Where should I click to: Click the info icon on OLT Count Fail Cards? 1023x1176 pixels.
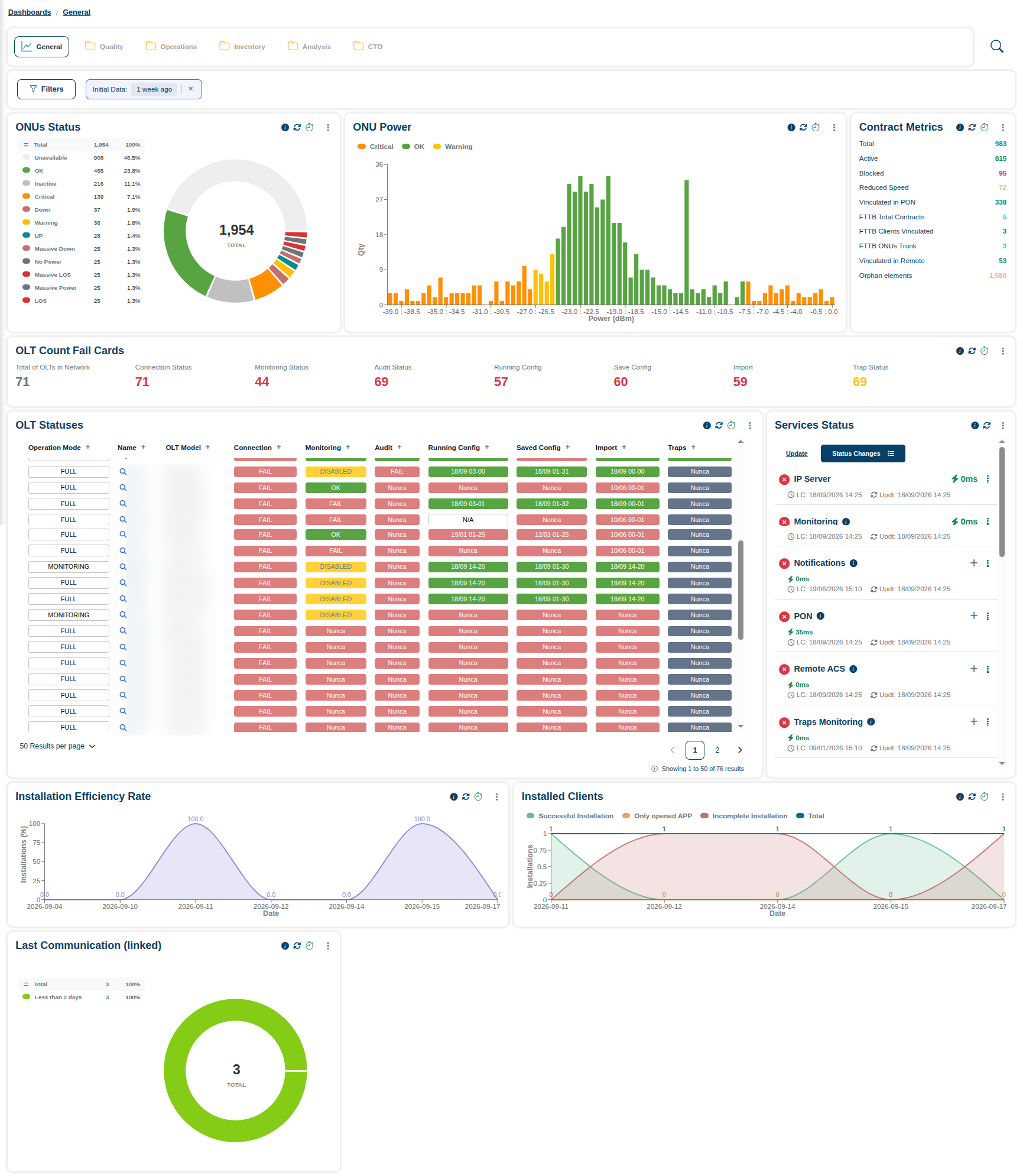click(x=960, y=351)
